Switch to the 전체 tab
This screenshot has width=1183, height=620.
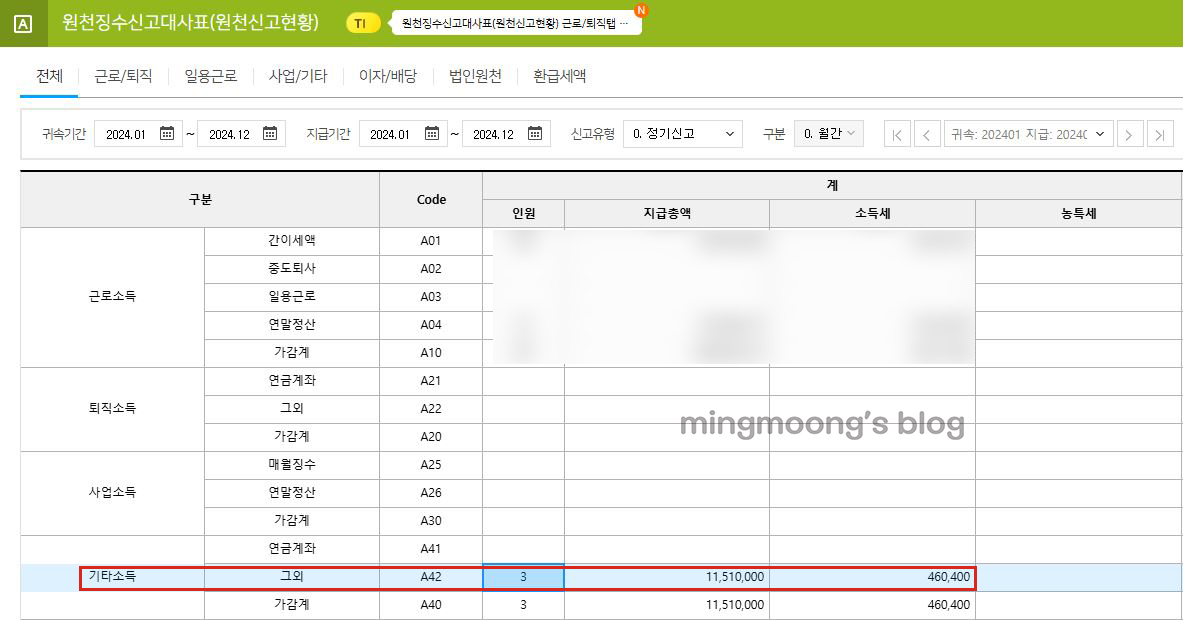47,75
